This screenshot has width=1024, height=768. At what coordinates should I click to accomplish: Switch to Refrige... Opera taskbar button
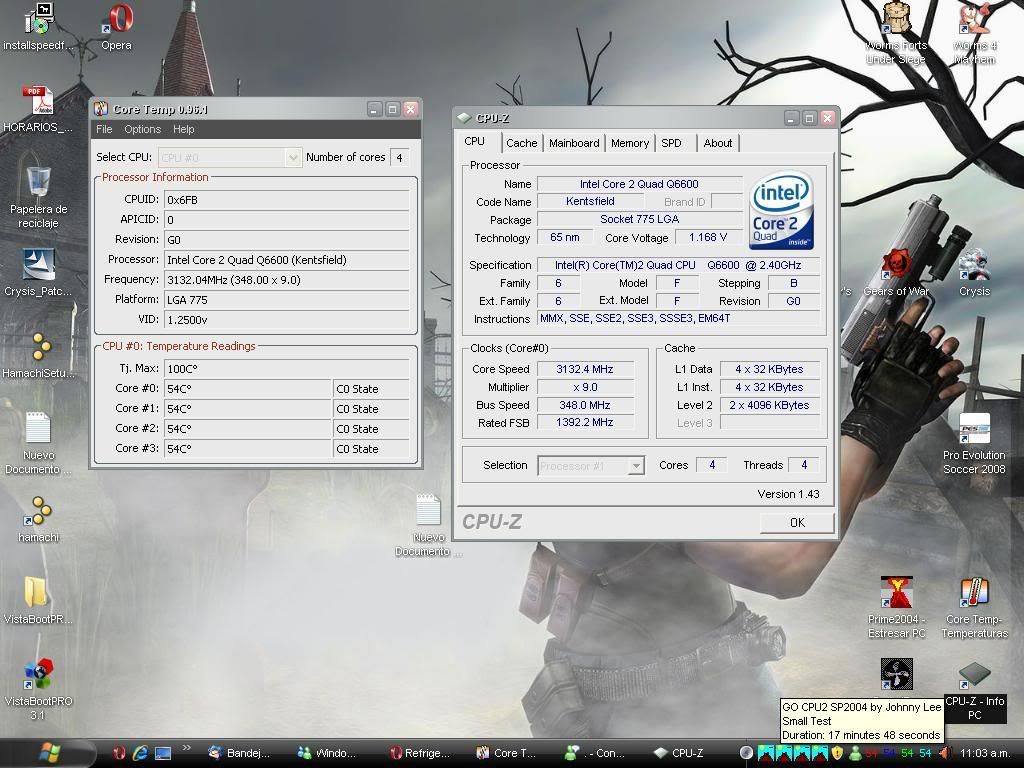coord(419,753)
